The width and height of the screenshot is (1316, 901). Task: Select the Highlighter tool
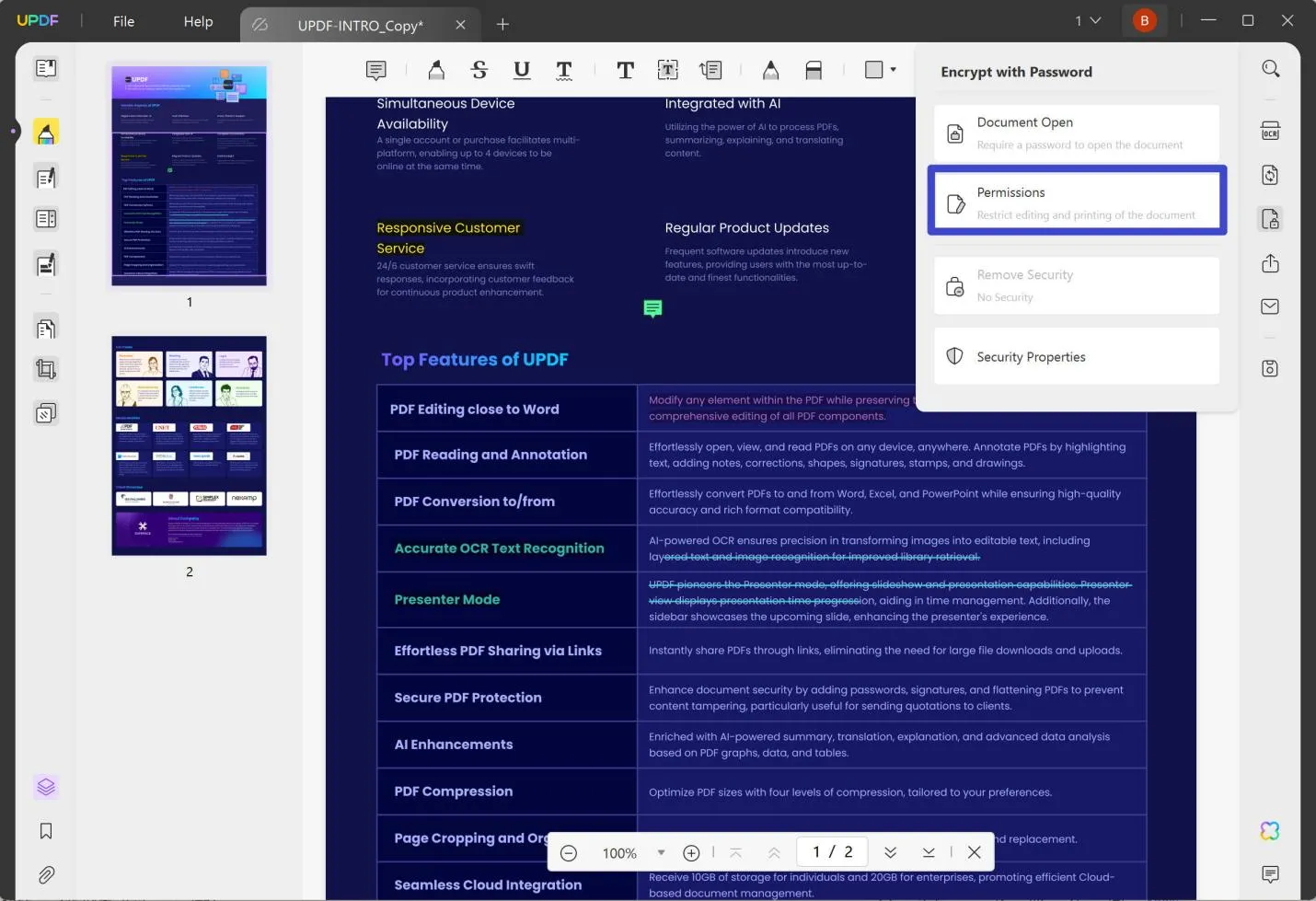point(435,70)
